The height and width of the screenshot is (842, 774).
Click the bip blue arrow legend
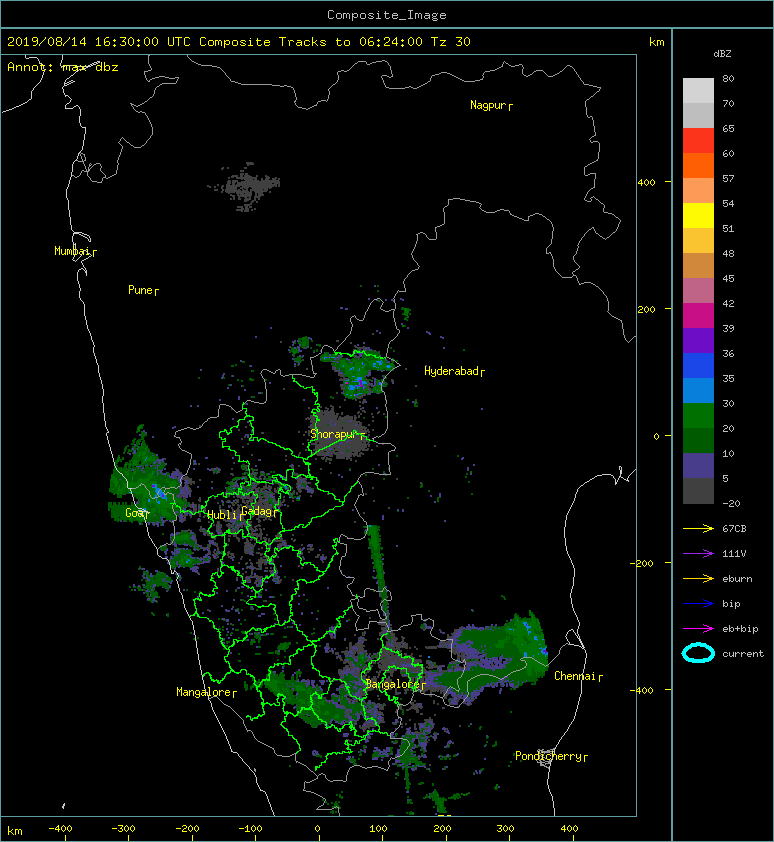tap(698, 604)
